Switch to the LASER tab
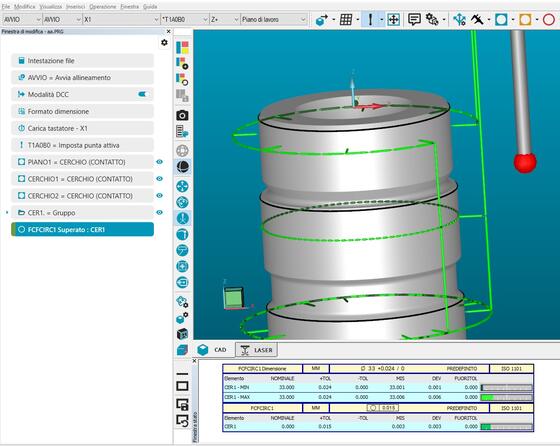The height and width of the screenshot is (446, 560). [256, 350]
